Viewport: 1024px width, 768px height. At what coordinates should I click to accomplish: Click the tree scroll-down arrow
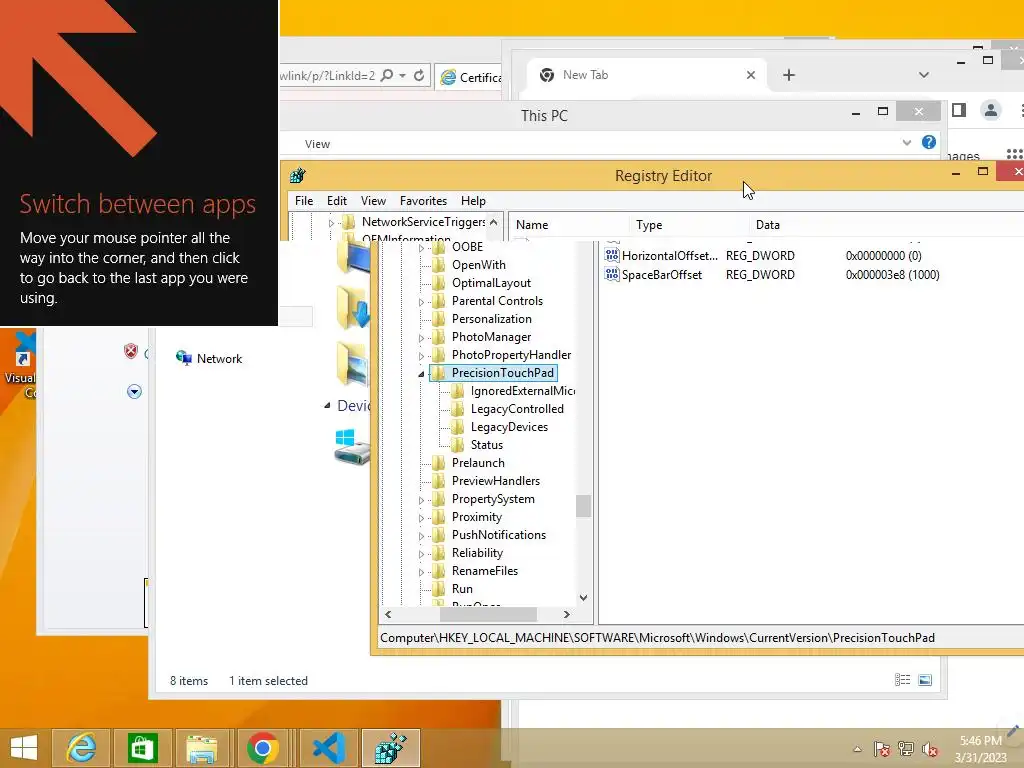point(583,598)
